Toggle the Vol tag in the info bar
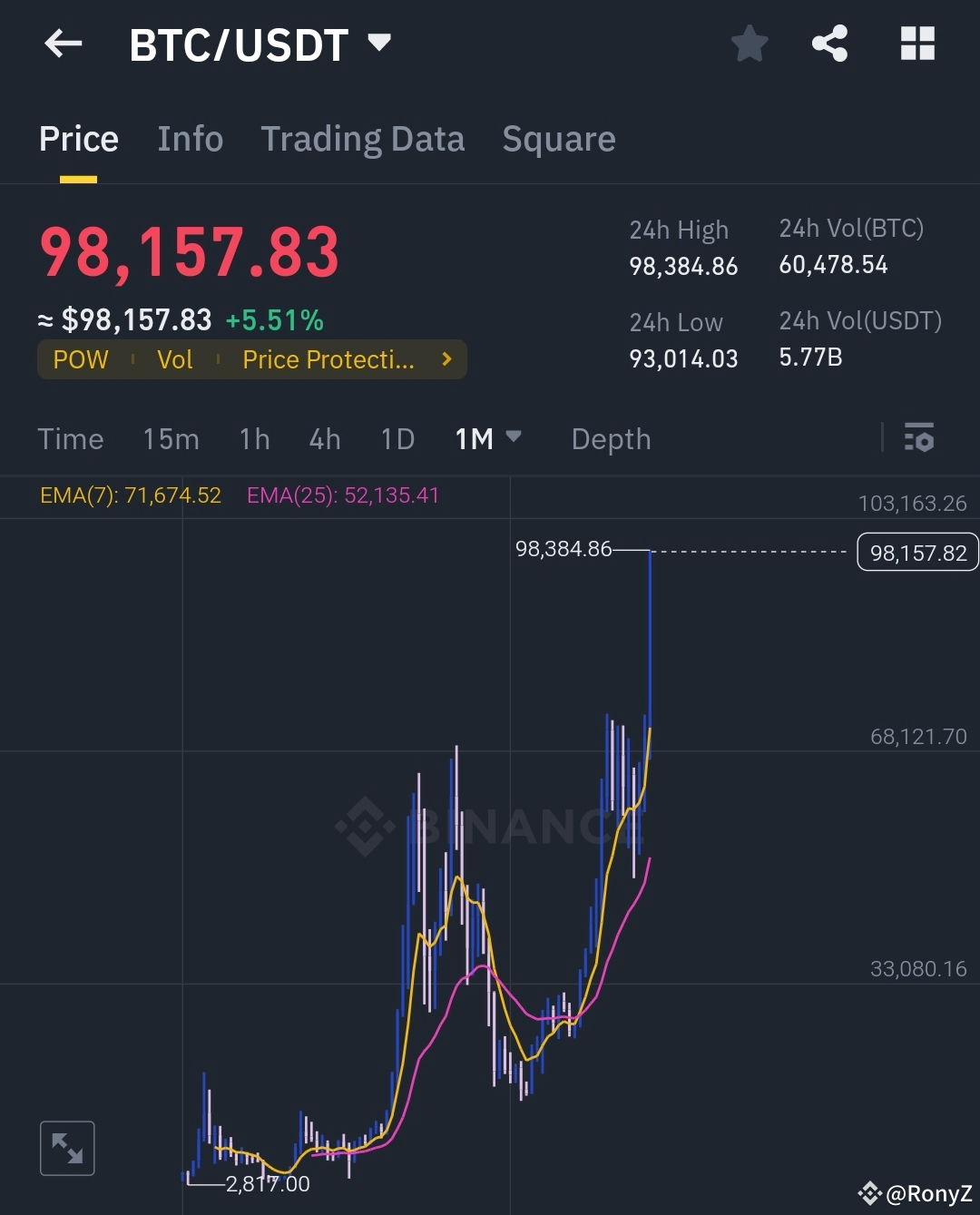 (175, 359)
